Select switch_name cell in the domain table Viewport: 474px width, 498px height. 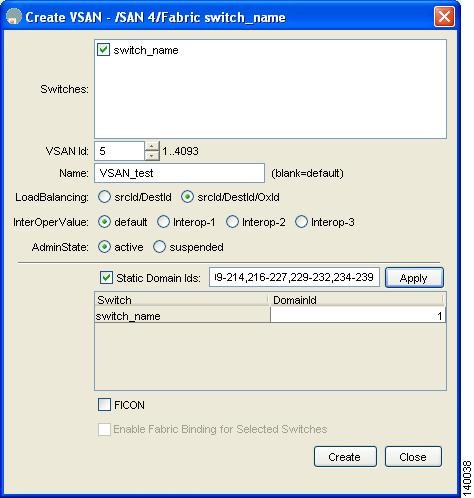click(182, 316)
